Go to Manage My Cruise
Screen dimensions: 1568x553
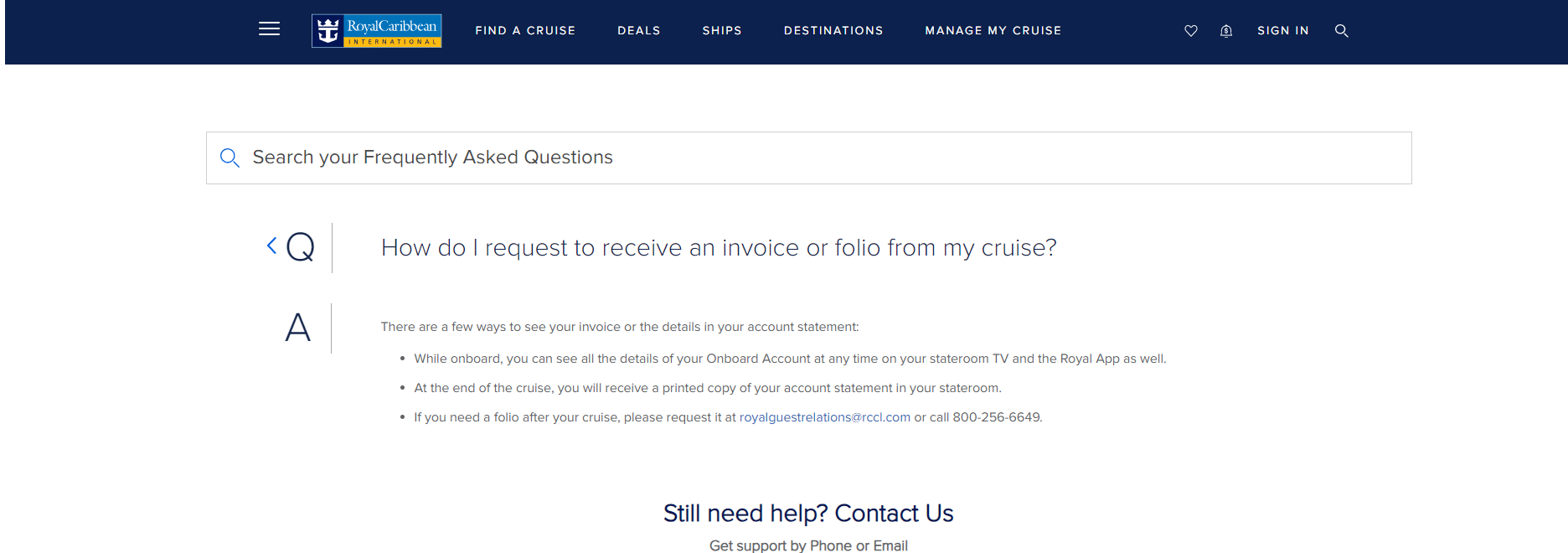(x=993, y=30)
